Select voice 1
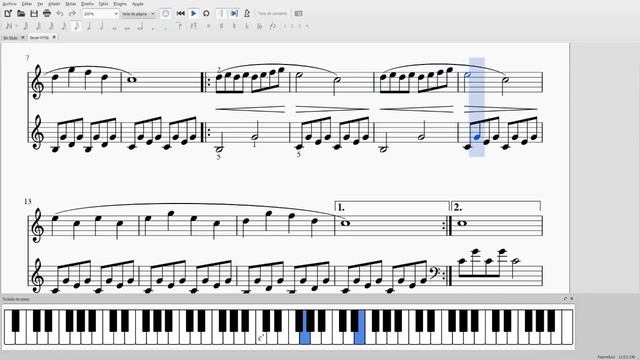Image resolution: width=640 pixels, height=360 pixels. [285, 26]
